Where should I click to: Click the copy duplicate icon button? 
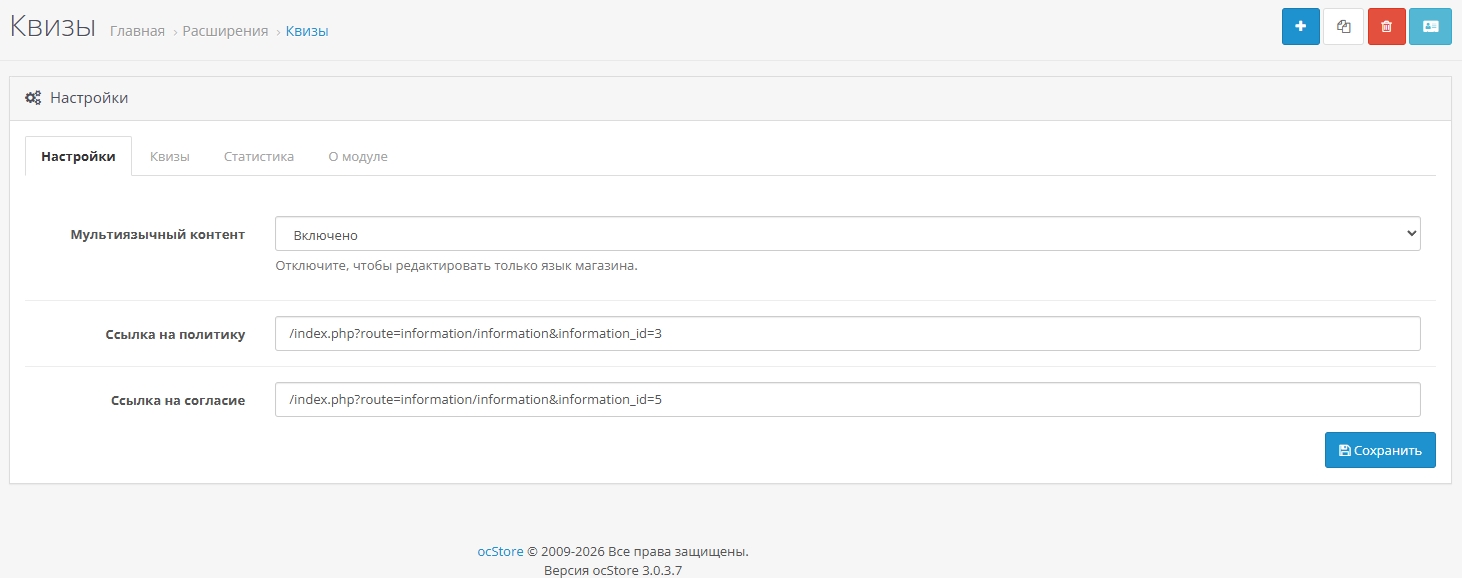[x=1343, y=27]
